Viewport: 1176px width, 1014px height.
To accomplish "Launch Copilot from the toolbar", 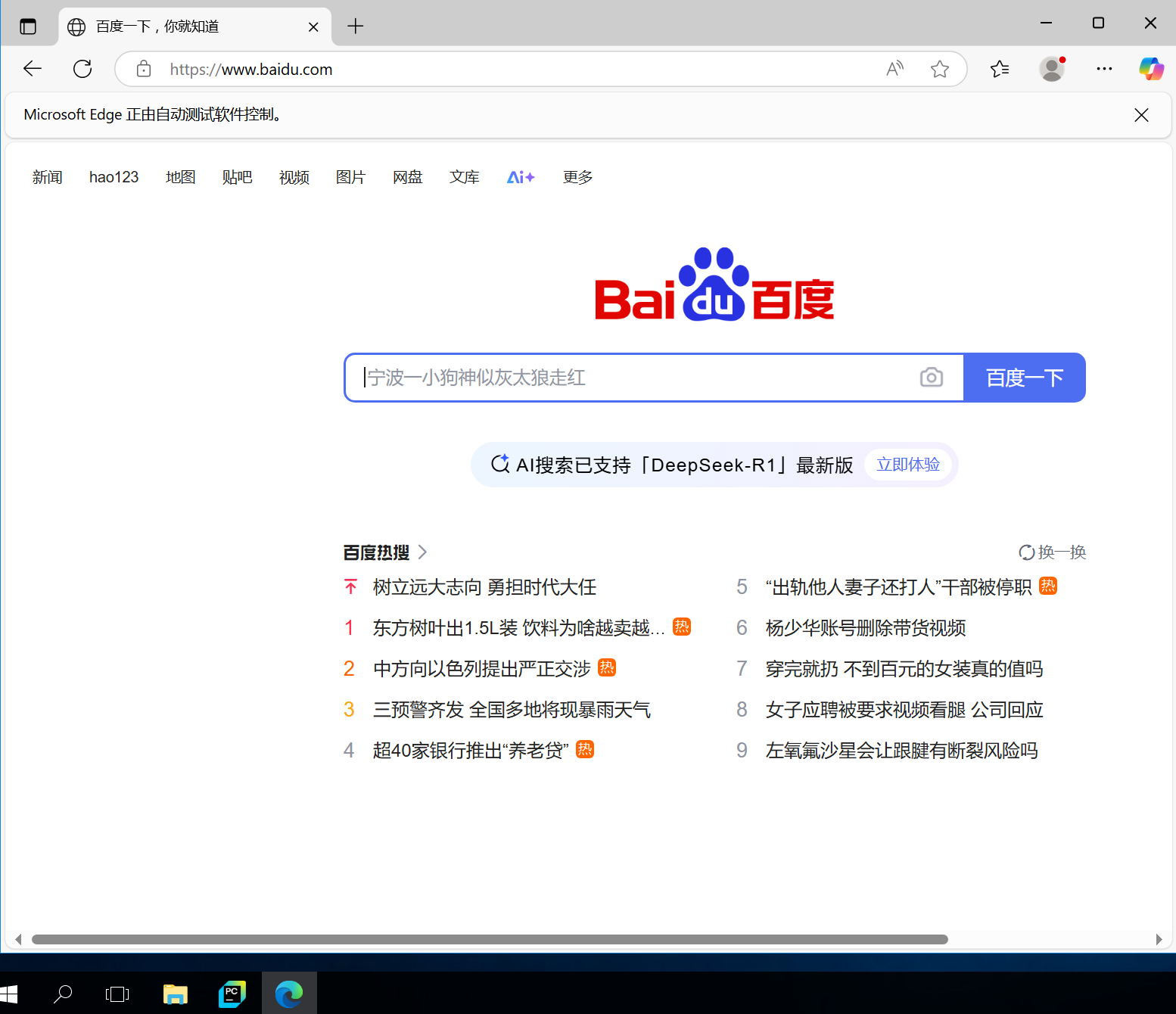I will click(1151, 69).
